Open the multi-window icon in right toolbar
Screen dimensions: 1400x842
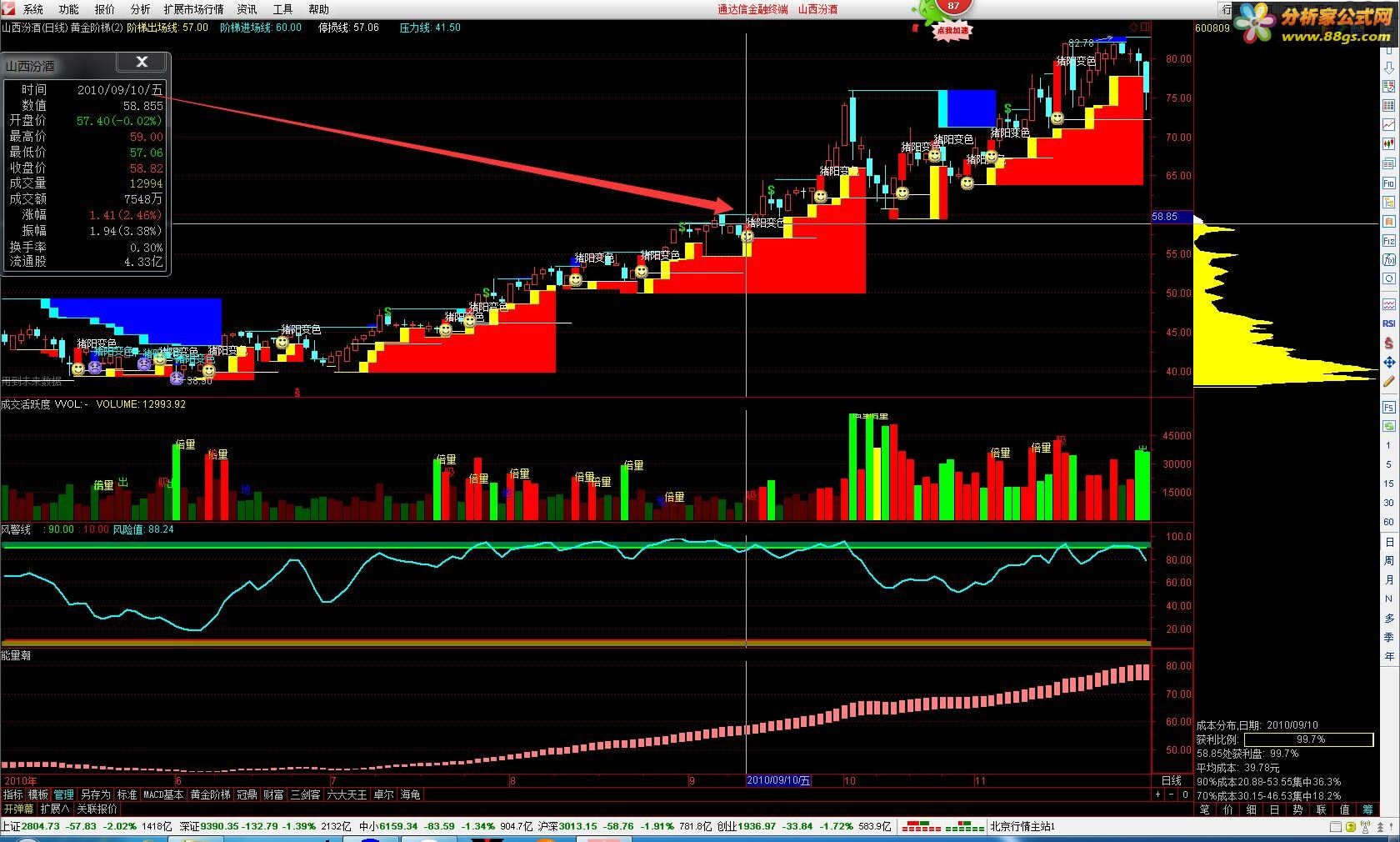tap(1389, 163)
